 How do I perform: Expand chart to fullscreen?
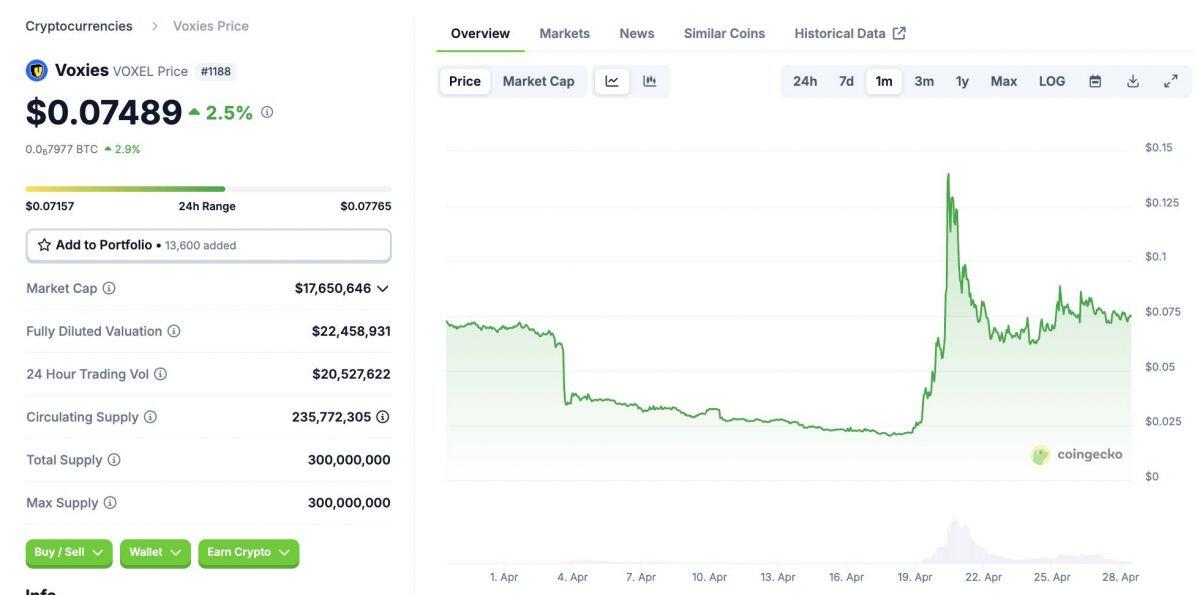tap(1171, 81)
